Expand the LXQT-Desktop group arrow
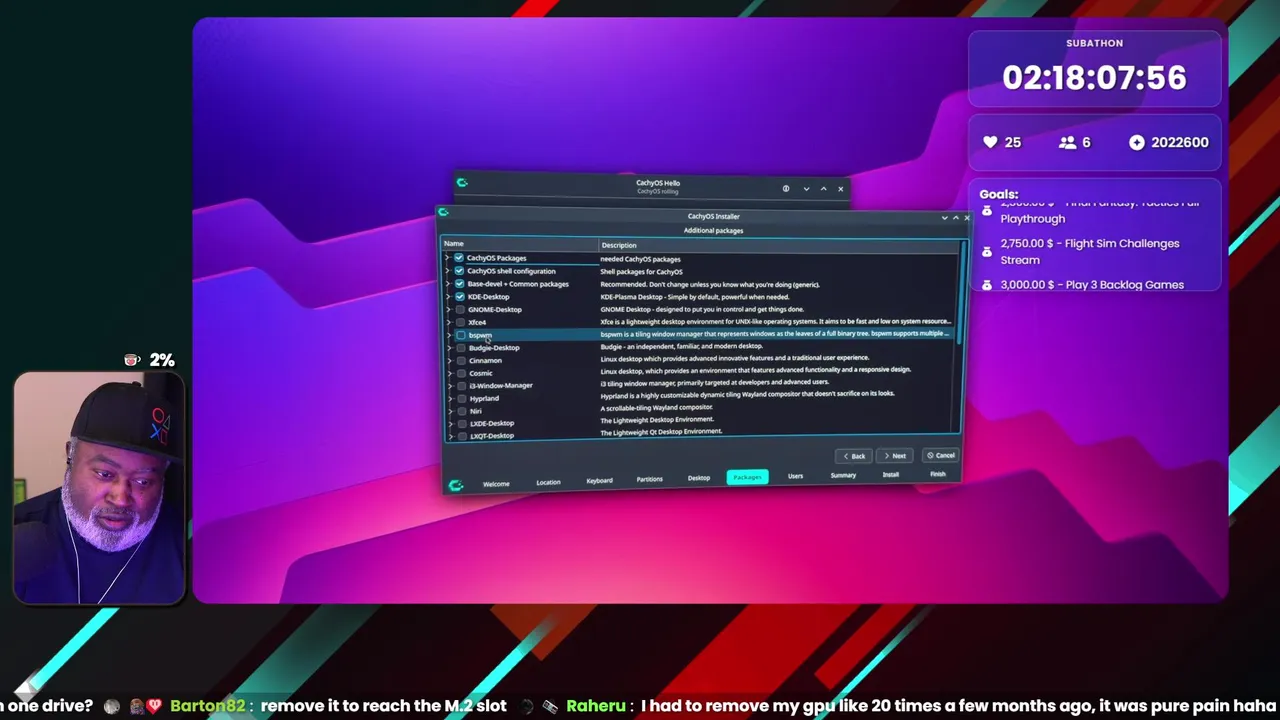The width and height of the screenshot is (1280, 720). 450,436
